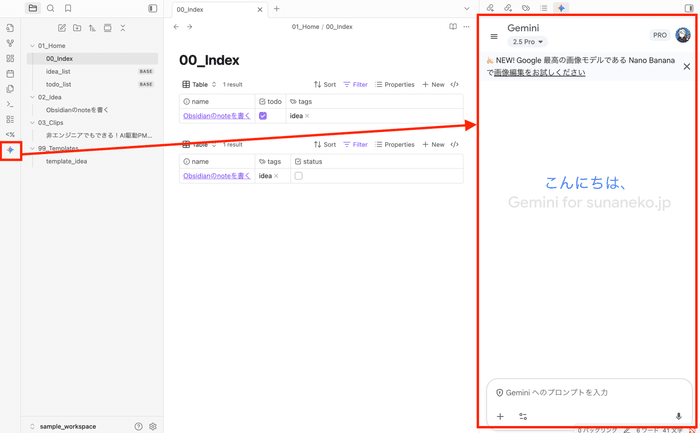Viewport: 700px width, 433px height.
Task: Collapse all folders in file explorer
Action: [x=123, y=28]
